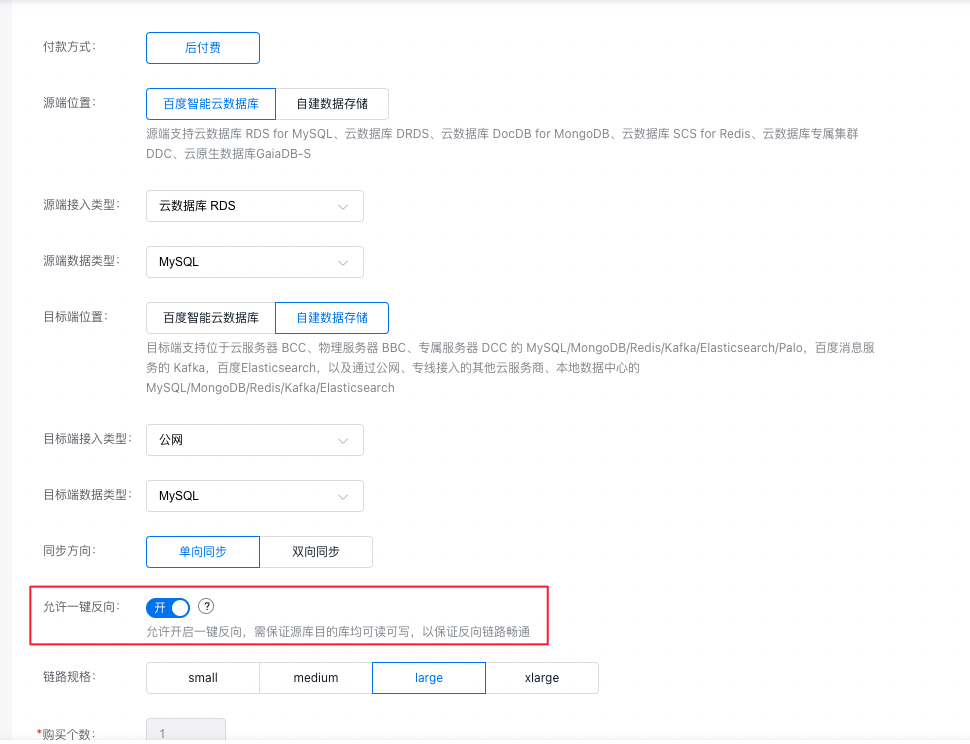The image size is (970, 744).
Task: Click the chevron arrow in 目标端接入类型 field
Action: tap(343, 441)
